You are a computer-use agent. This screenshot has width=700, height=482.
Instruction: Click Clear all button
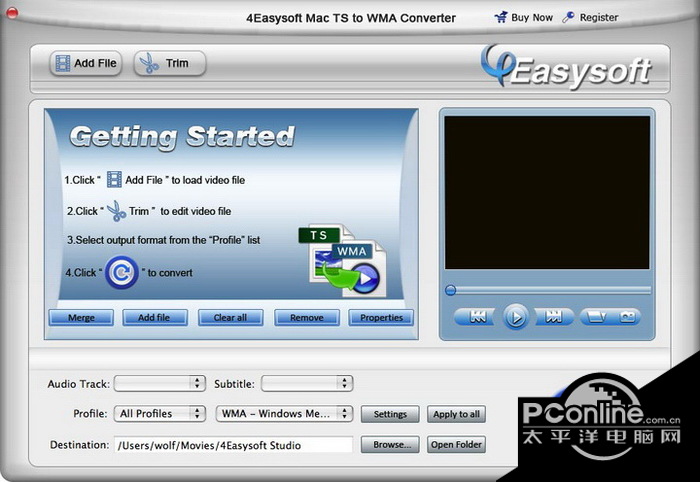tap(230, 318)
